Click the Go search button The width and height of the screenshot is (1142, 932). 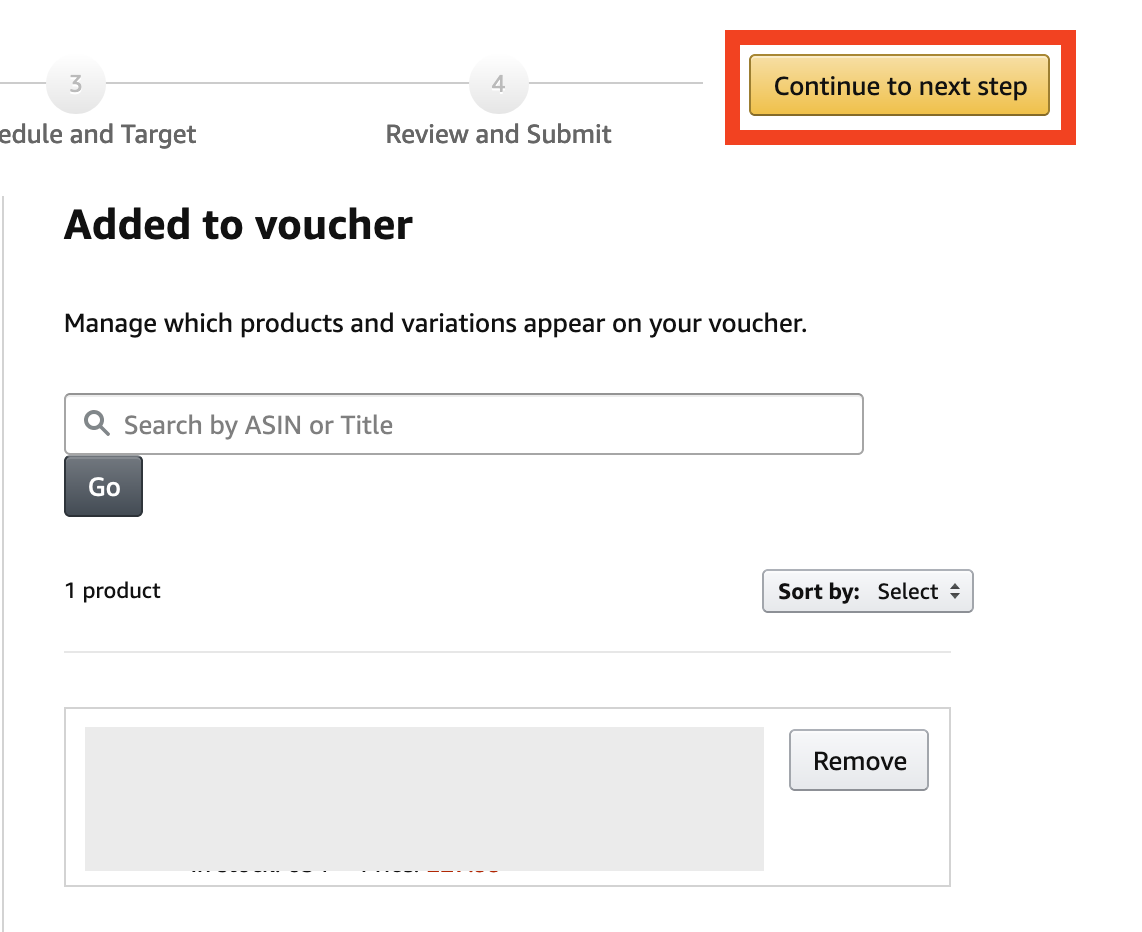tap(103, 486)
